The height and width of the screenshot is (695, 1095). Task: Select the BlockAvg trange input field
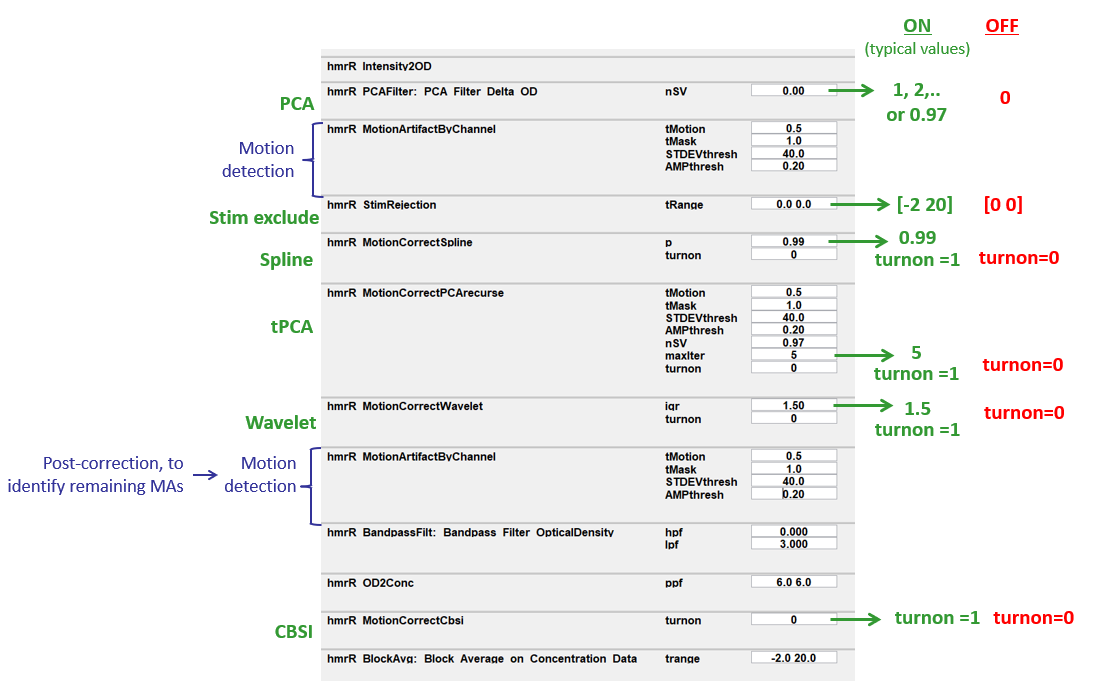coord(793,658)
